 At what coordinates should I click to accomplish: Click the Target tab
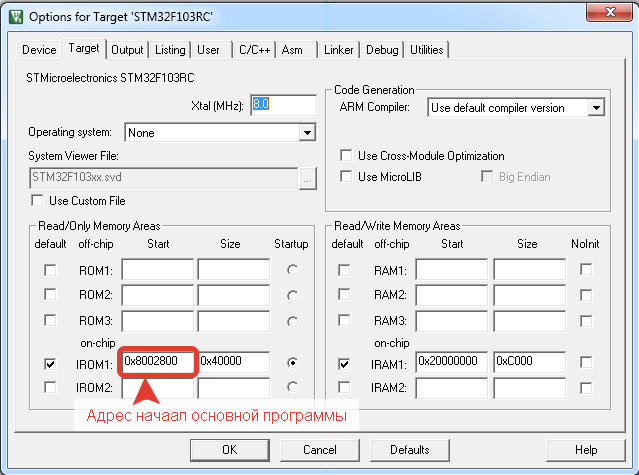(x=84, y=48)
